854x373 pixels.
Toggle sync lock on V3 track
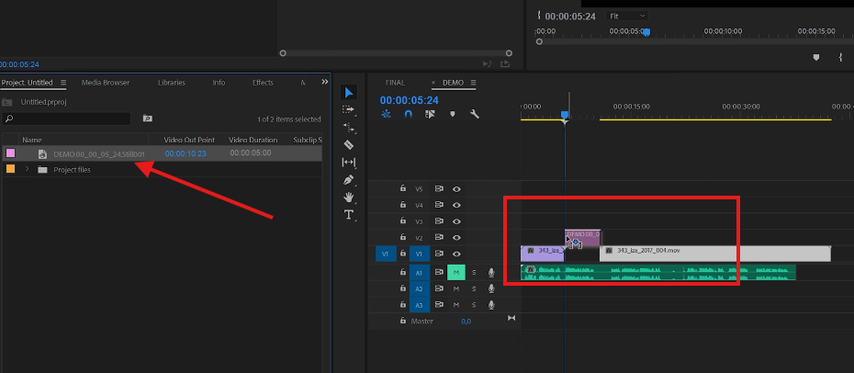(438, 222)
